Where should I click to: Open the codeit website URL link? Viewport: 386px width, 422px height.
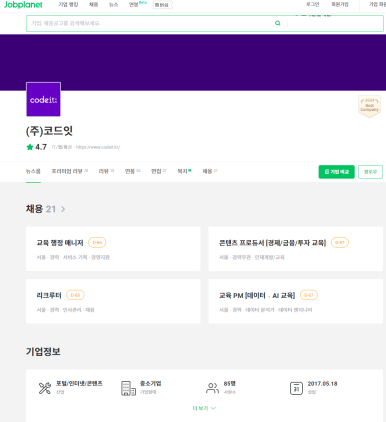coord(98,147)
